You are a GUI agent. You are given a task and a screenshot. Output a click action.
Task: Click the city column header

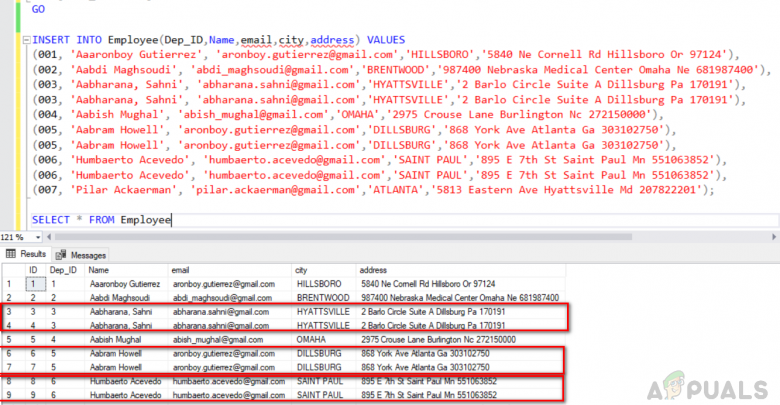tap(301, 270)
